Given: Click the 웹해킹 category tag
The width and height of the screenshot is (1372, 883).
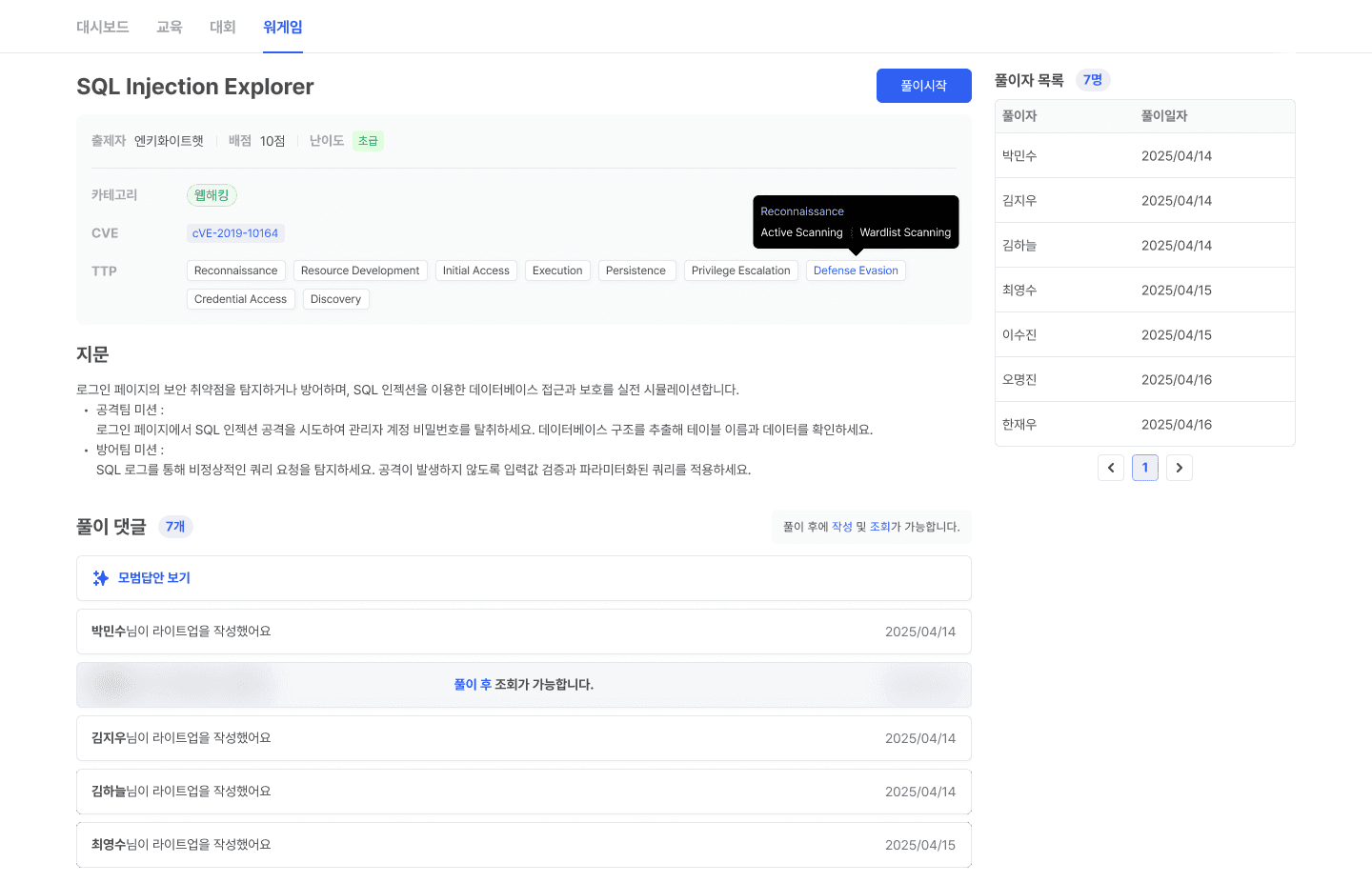Looking at the screenshot, I should (212, 195).
